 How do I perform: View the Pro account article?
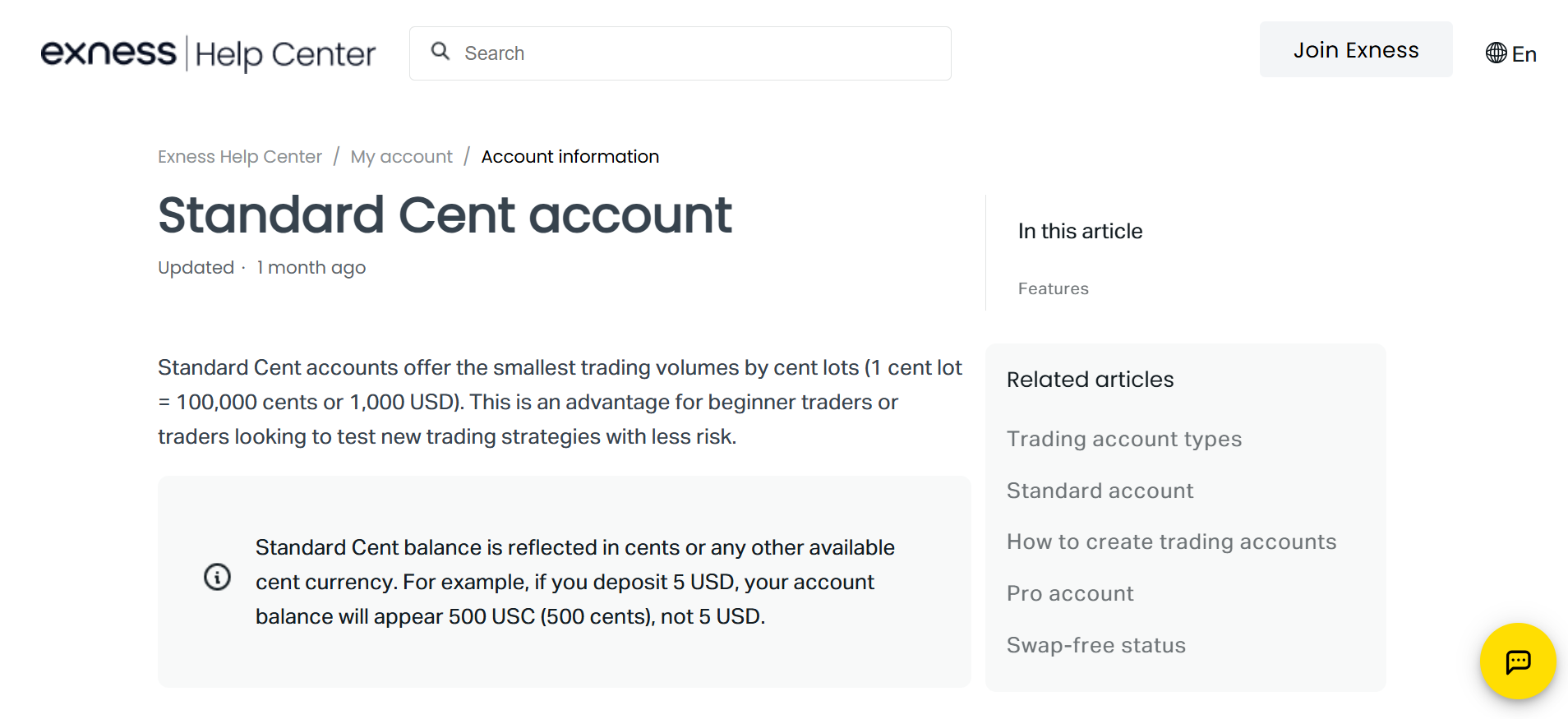pos(1070,594)
